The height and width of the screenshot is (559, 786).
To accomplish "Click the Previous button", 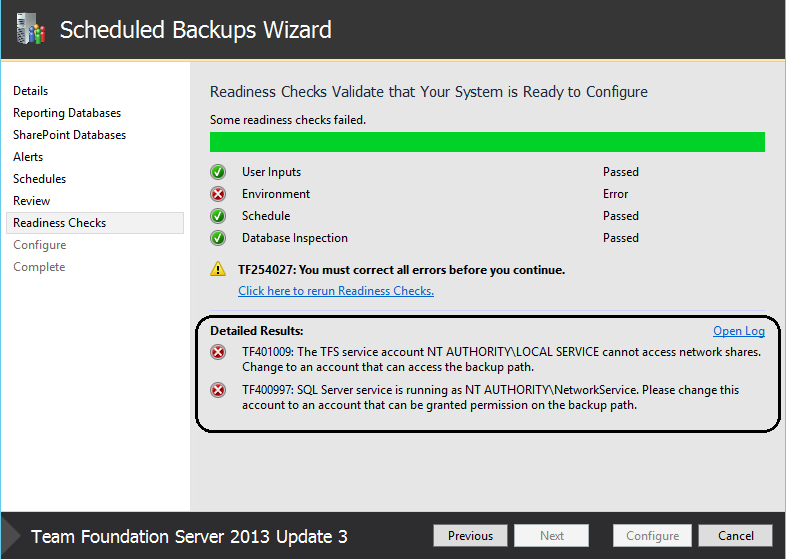I will click(470, 536).
